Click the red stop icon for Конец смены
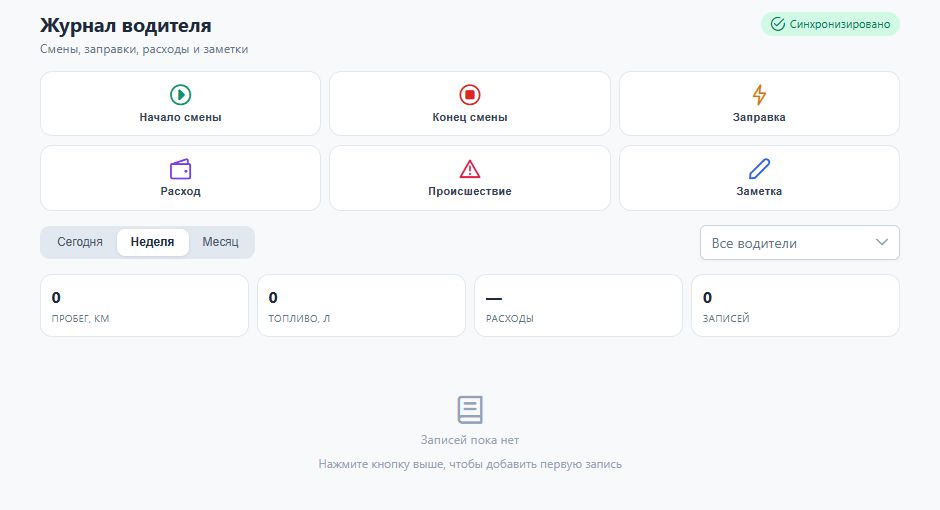The width and height of the screenshot is (940, 510). click(470, 95)
